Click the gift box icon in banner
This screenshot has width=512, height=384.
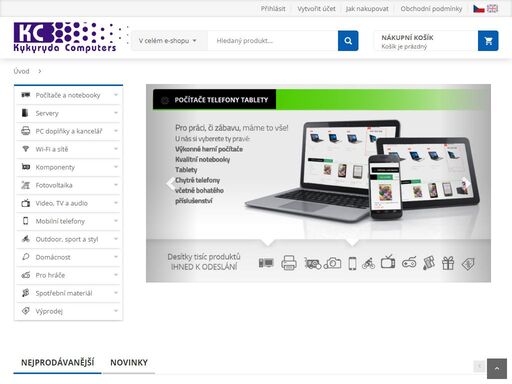coord(448,263)
